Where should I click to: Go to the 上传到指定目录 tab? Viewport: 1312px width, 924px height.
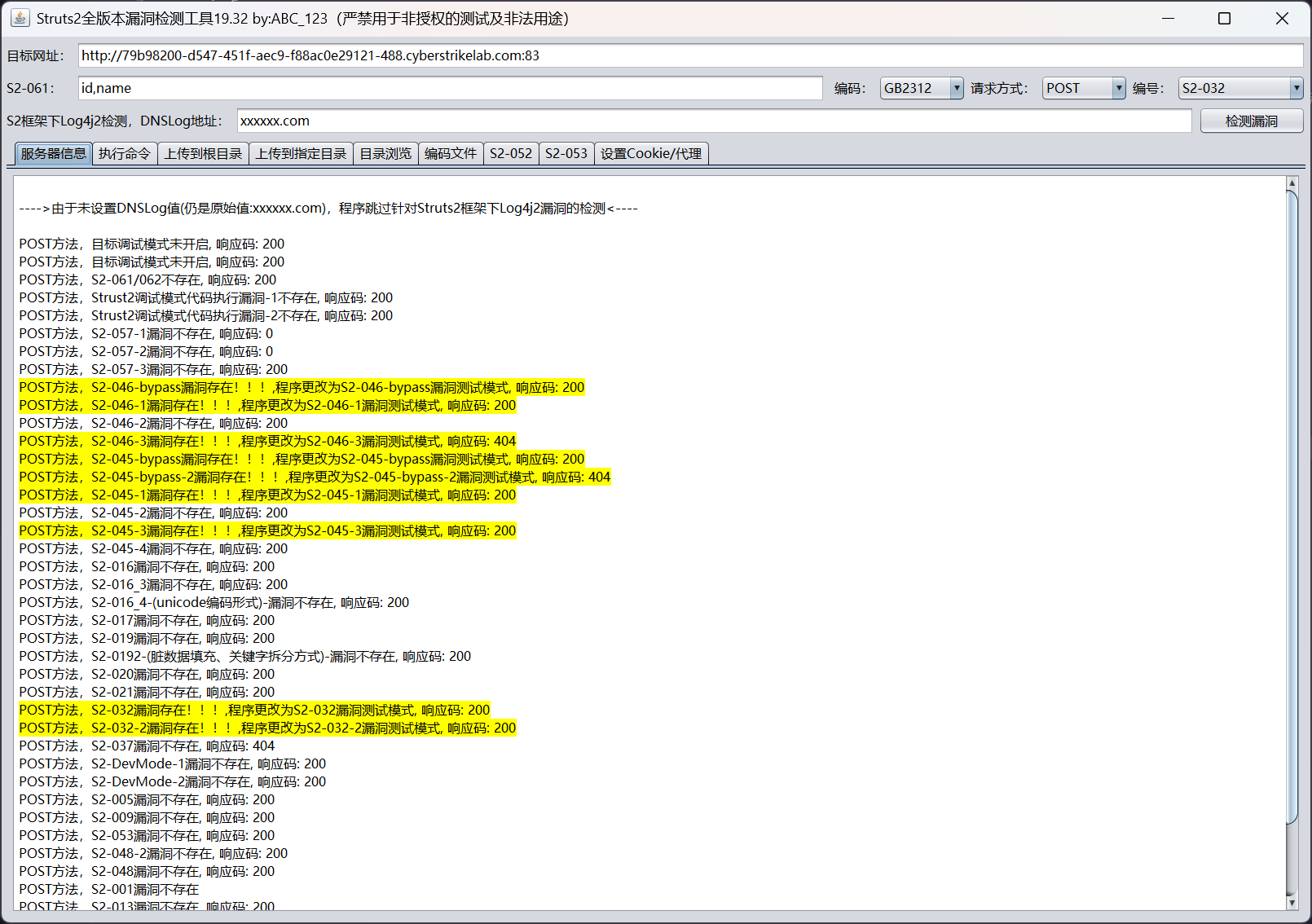click(x=301, y=153)
